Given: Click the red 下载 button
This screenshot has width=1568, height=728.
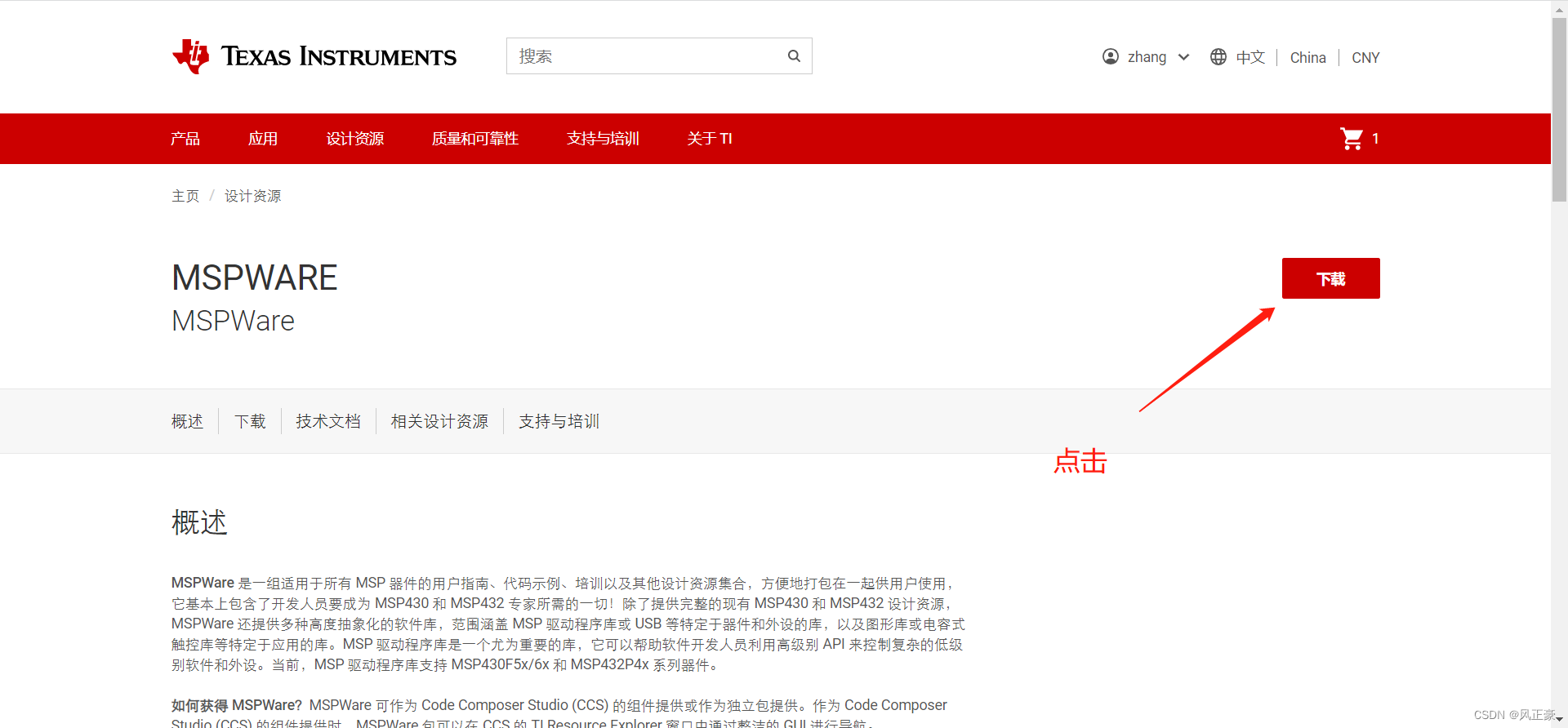Looking at the screenshot, I should pyautogui.click(x=1331, y=278).
